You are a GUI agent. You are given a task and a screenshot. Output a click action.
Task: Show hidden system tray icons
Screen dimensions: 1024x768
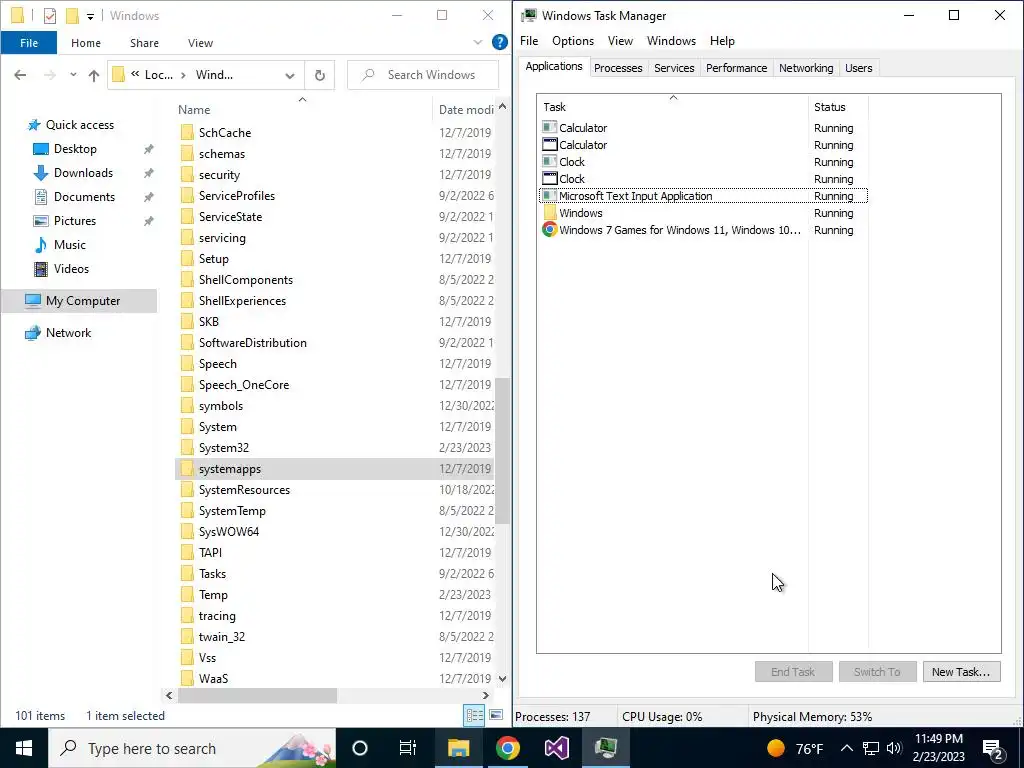[x=846, y=748]
